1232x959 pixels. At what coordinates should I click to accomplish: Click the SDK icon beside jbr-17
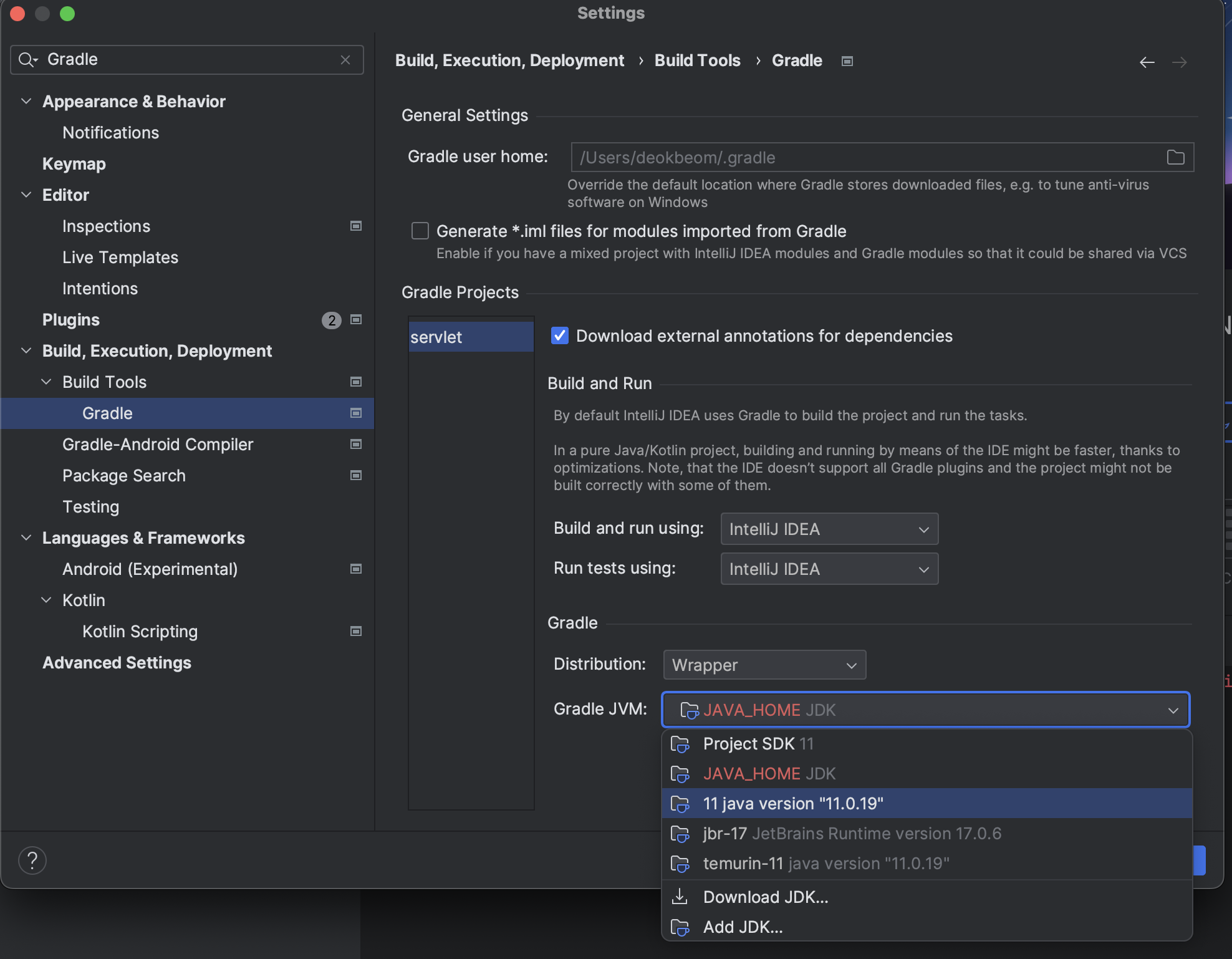[x=680, y=834]
